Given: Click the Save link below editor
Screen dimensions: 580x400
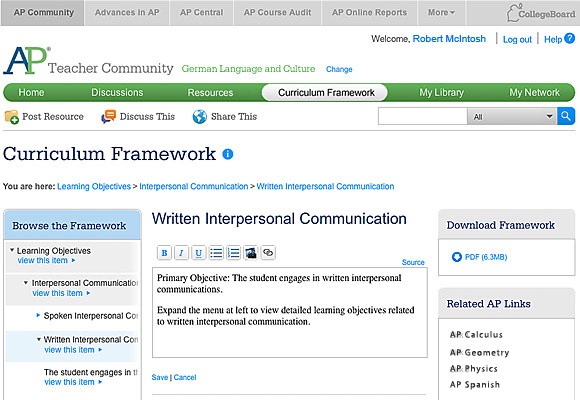Looking at the screenshot, I should (160, 377).
